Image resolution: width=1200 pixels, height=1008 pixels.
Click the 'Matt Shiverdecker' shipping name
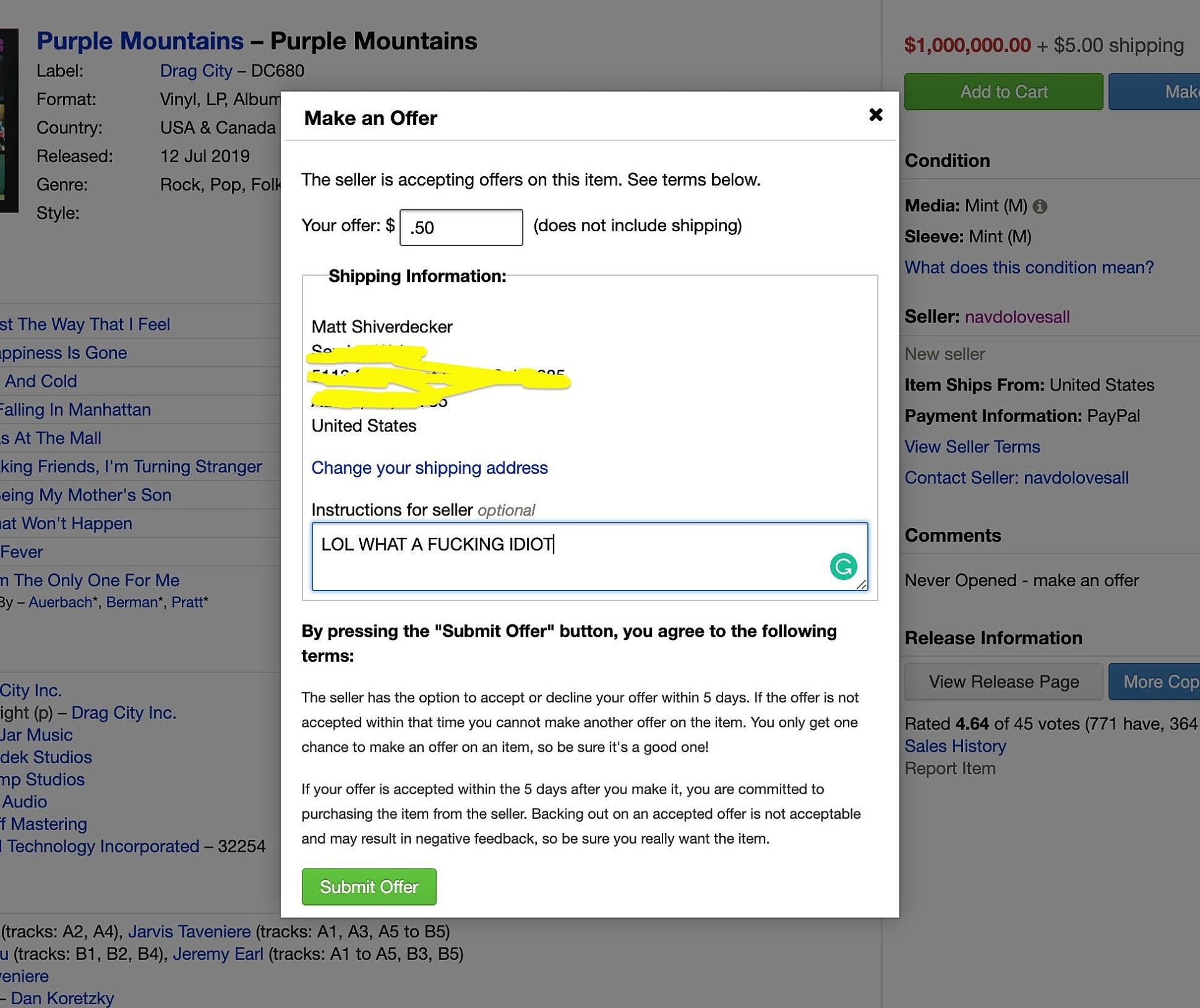tap(382, 327)
